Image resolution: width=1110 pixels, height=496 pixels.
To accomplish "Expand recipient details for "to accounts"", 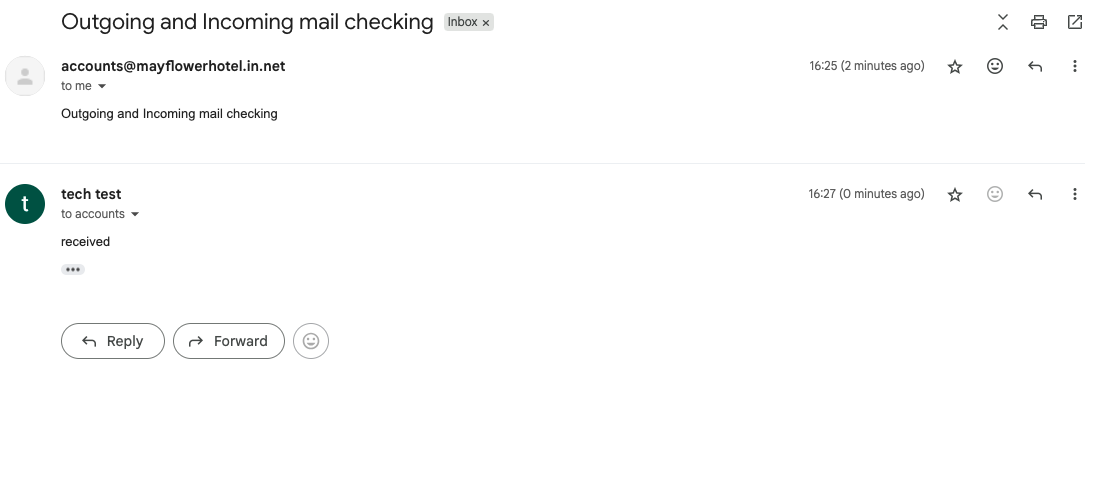I will click(x=135, y=215).
